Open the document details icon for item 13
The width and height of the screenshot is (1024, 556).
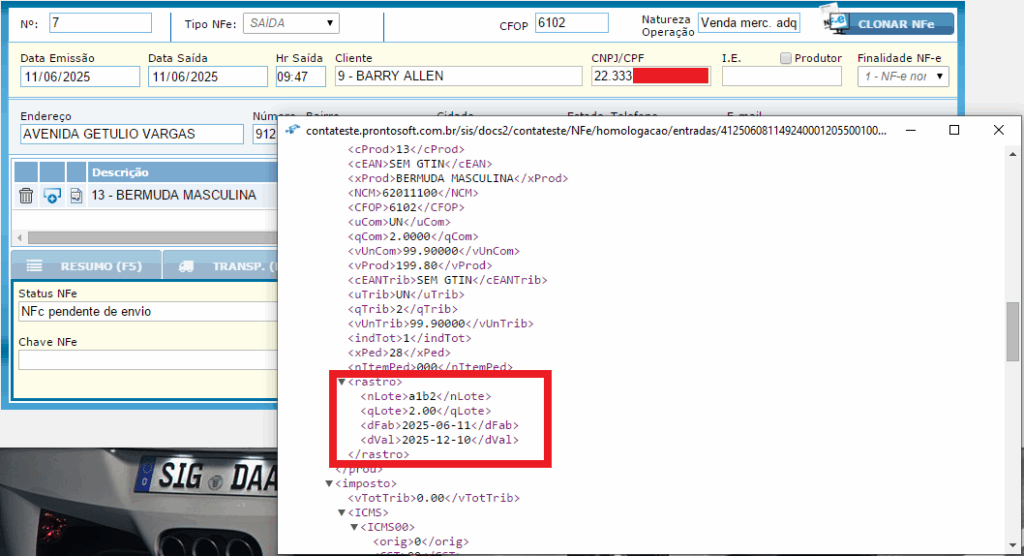coord(76,195)
